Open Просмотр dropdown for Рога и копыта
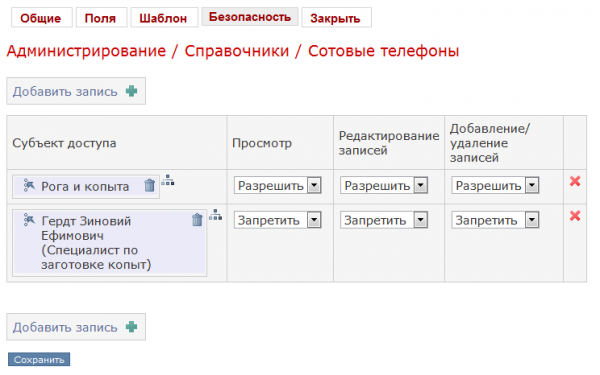Image resolution: width=600 pixels, height=375 pixels. click(x=277, y=186)
